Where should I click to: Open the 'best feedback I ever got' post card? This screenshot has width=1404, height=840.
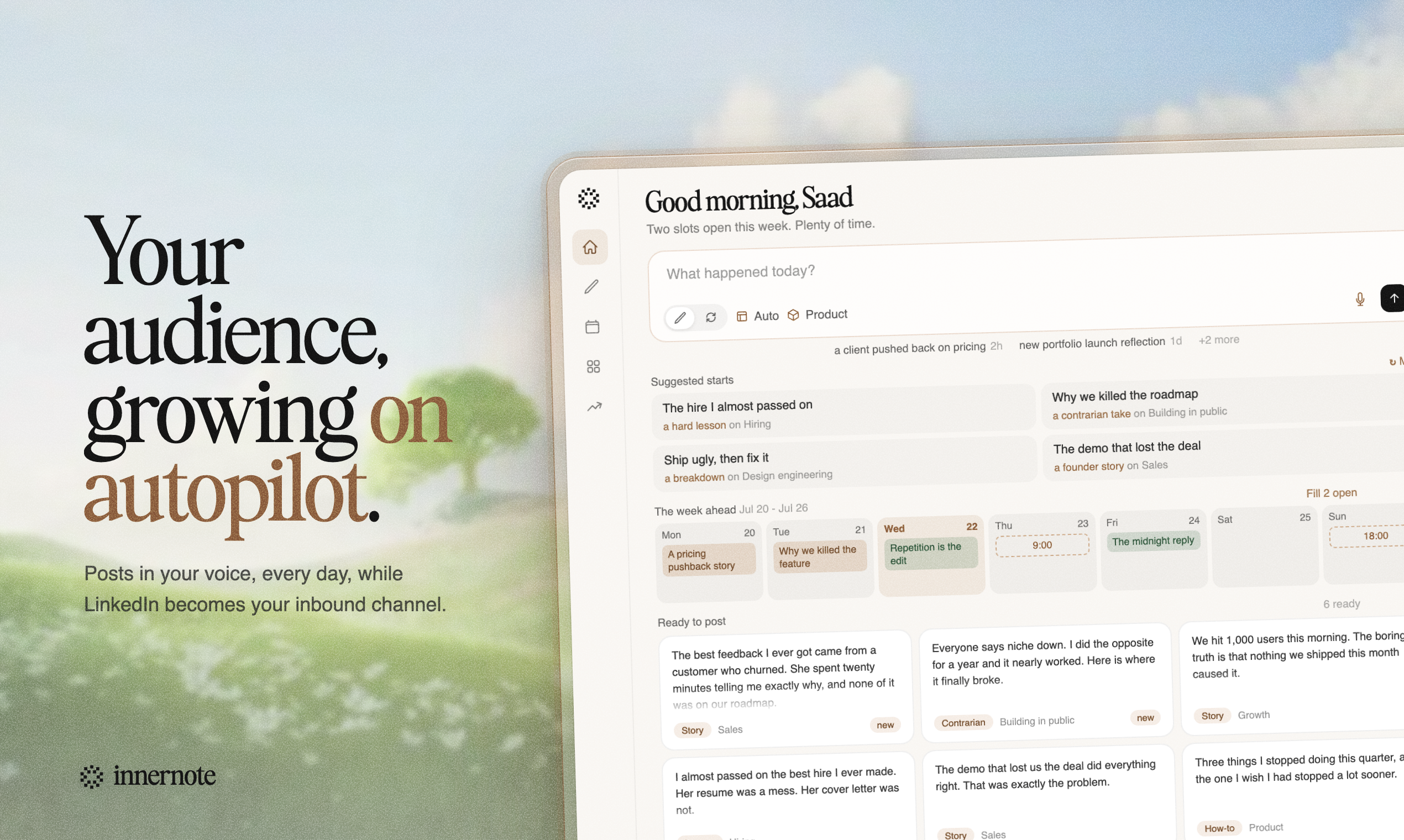pyautogui.click(x=787, y=690)
